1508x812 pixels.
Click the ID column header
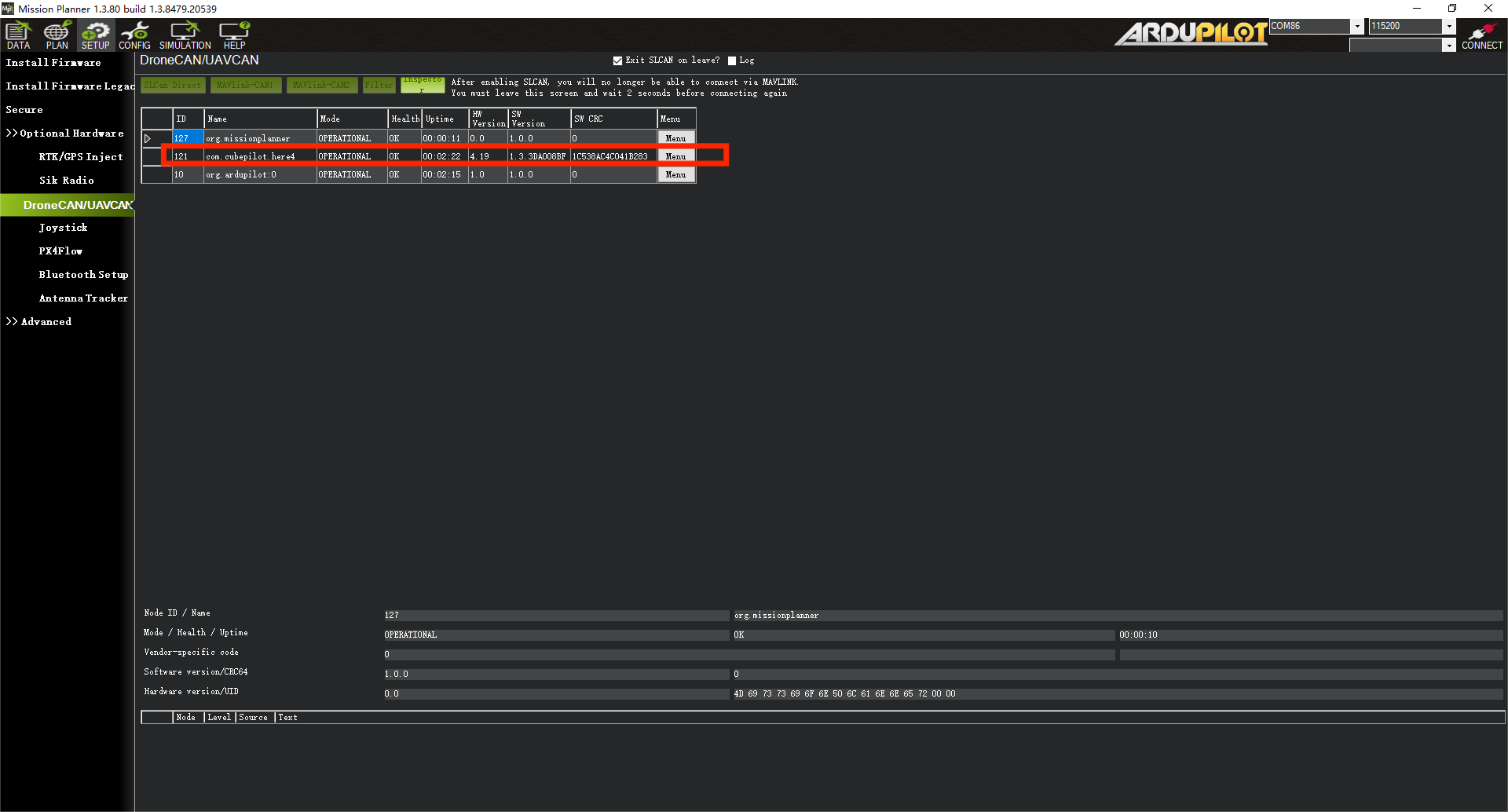(x=188, y=119)
